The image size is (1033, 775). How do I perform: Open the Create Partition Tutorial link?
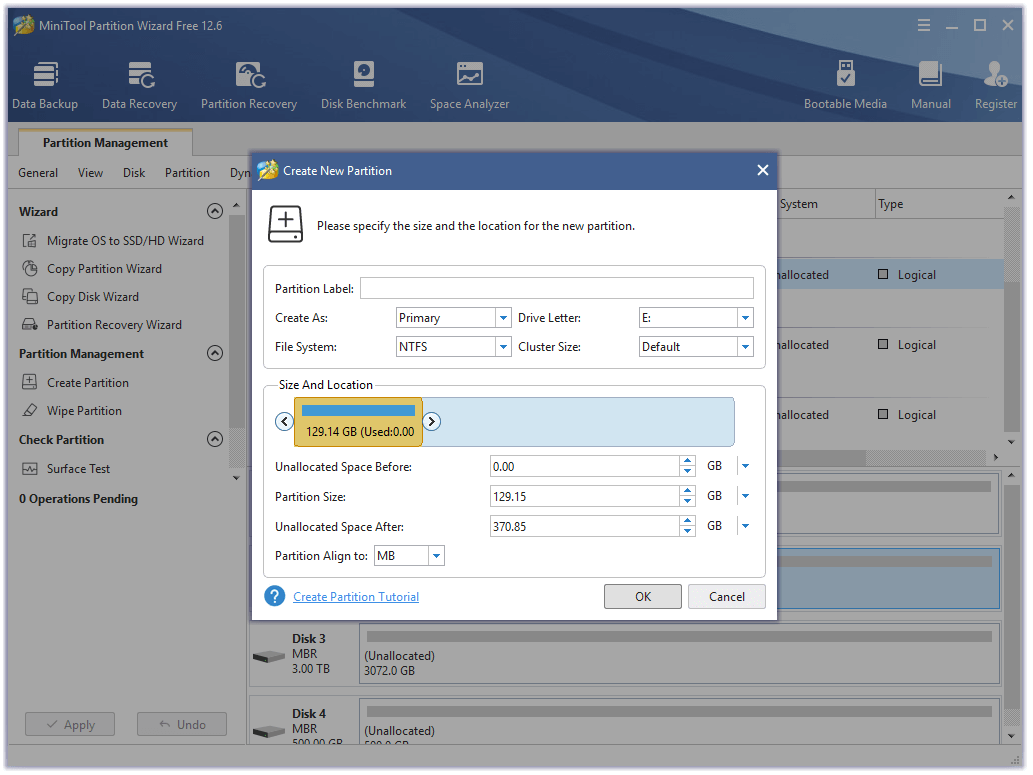355,596
